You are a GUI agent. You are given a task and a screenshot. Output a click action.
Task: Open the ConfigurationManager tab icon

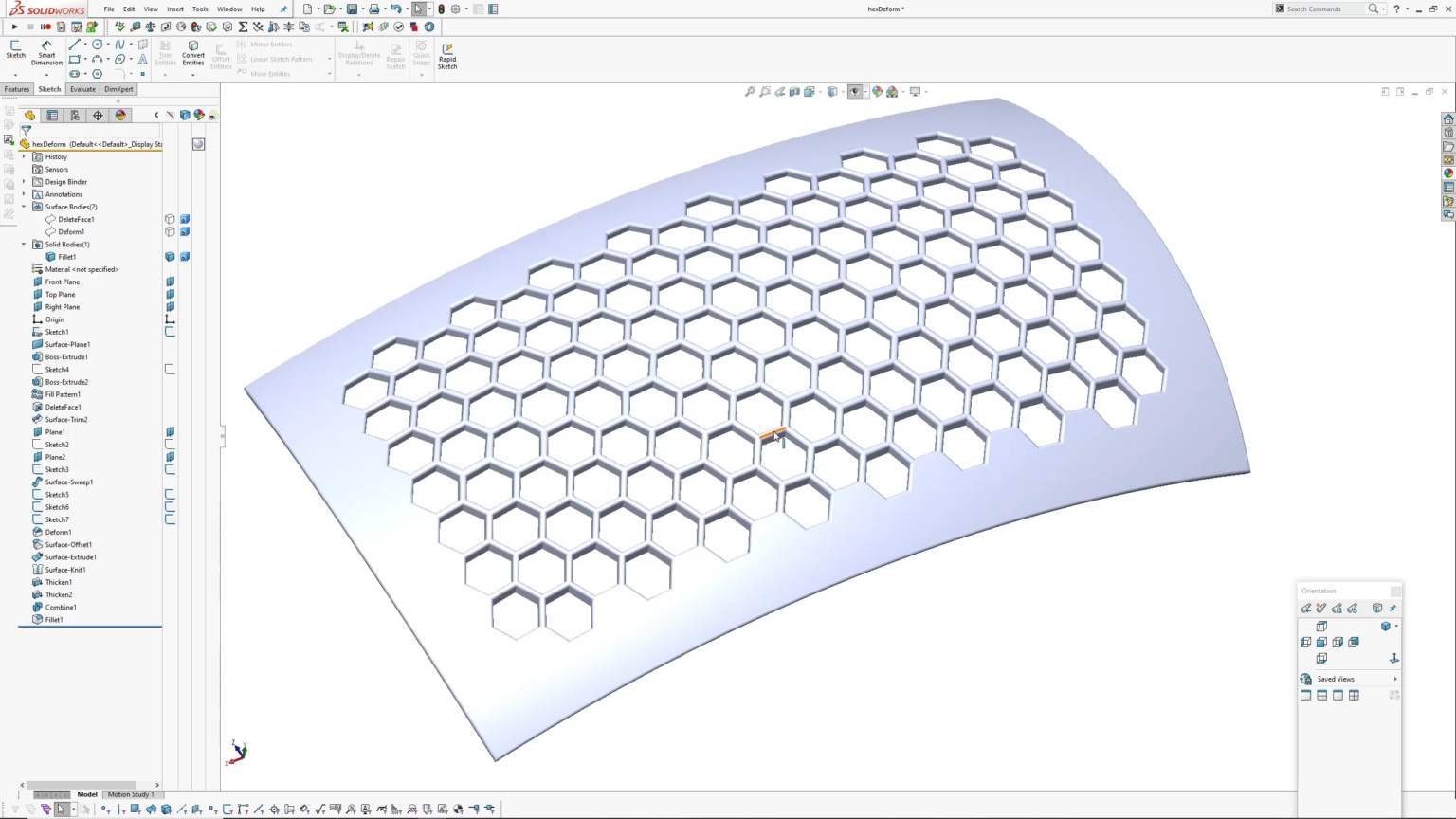(x=75, y=116)
